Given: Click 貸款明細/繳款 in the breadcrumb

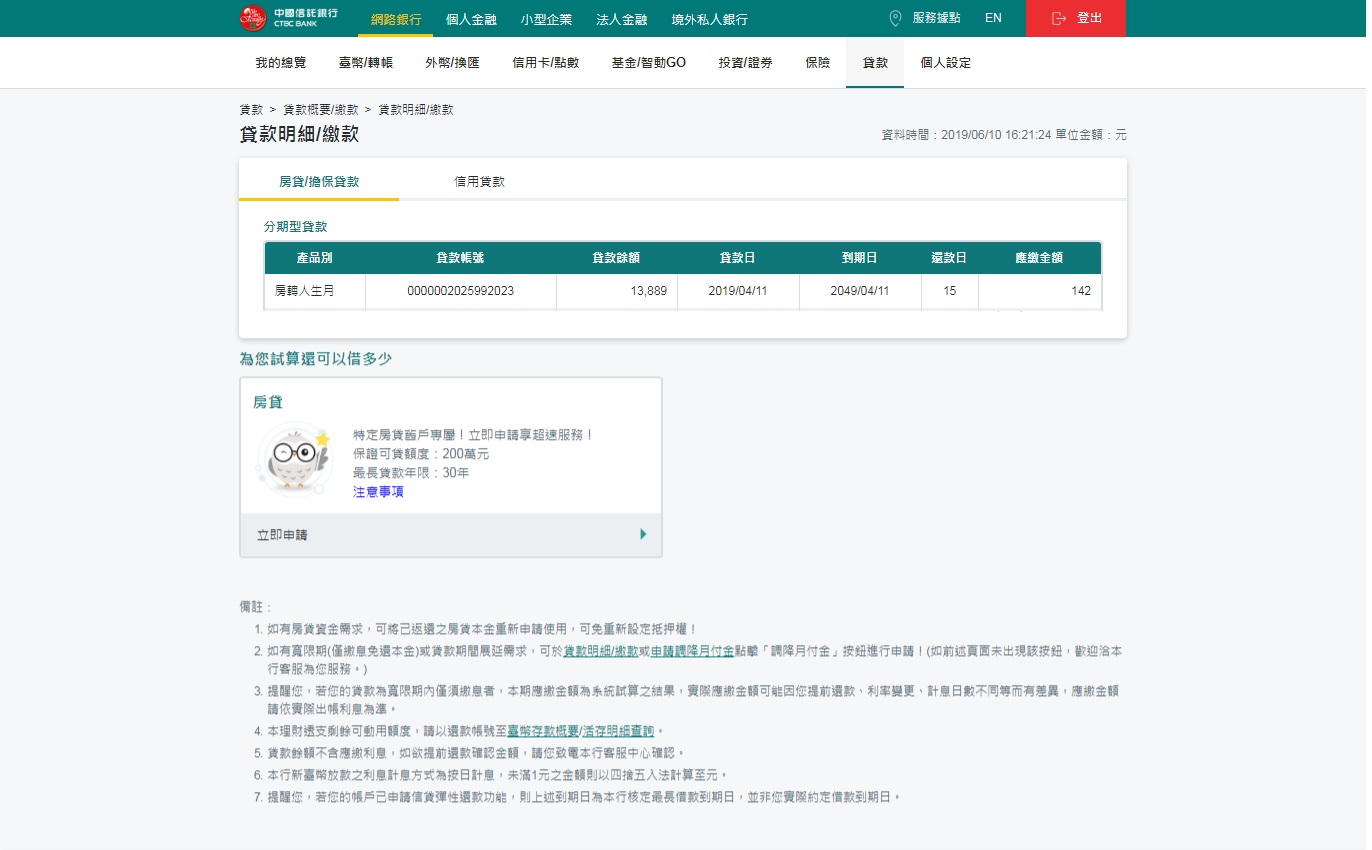Looking at the screenshot, I should [x=416, y=109].
